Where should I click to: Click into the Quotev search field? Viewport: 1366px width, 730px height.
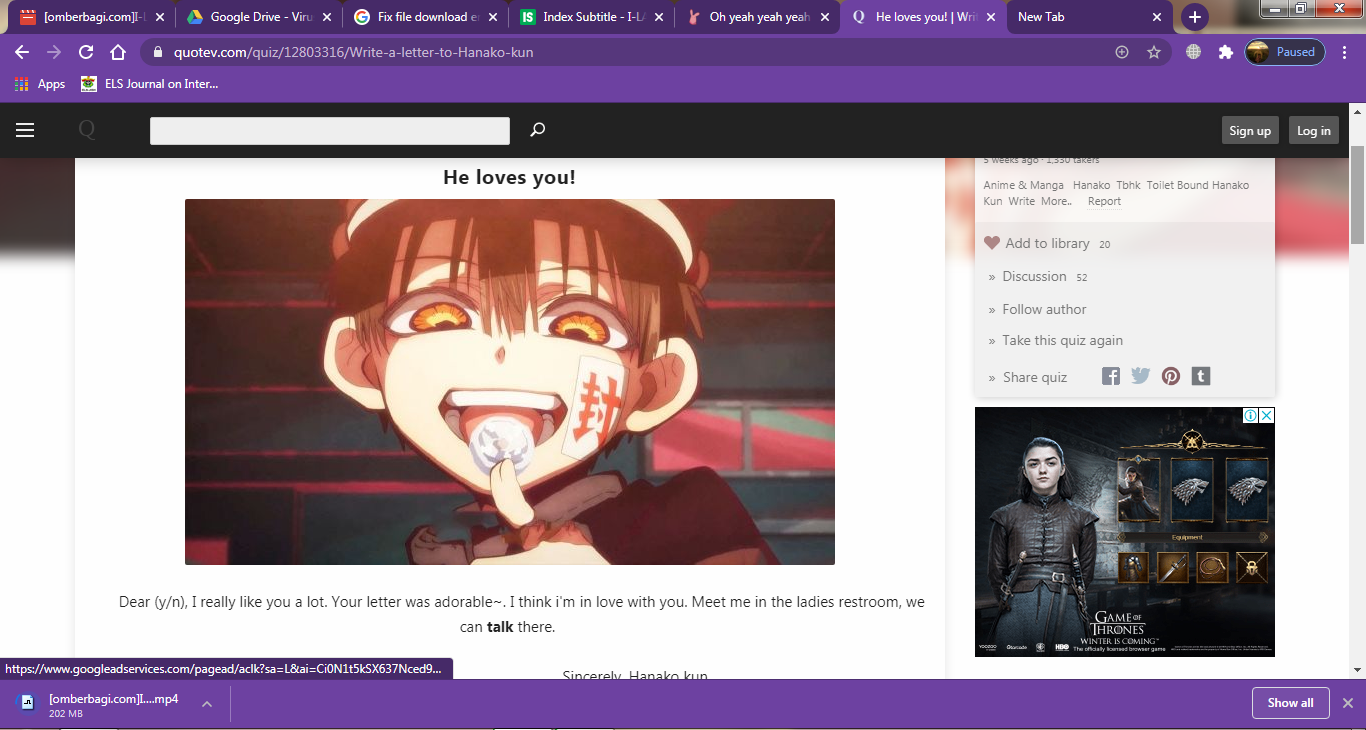[329, 131]
